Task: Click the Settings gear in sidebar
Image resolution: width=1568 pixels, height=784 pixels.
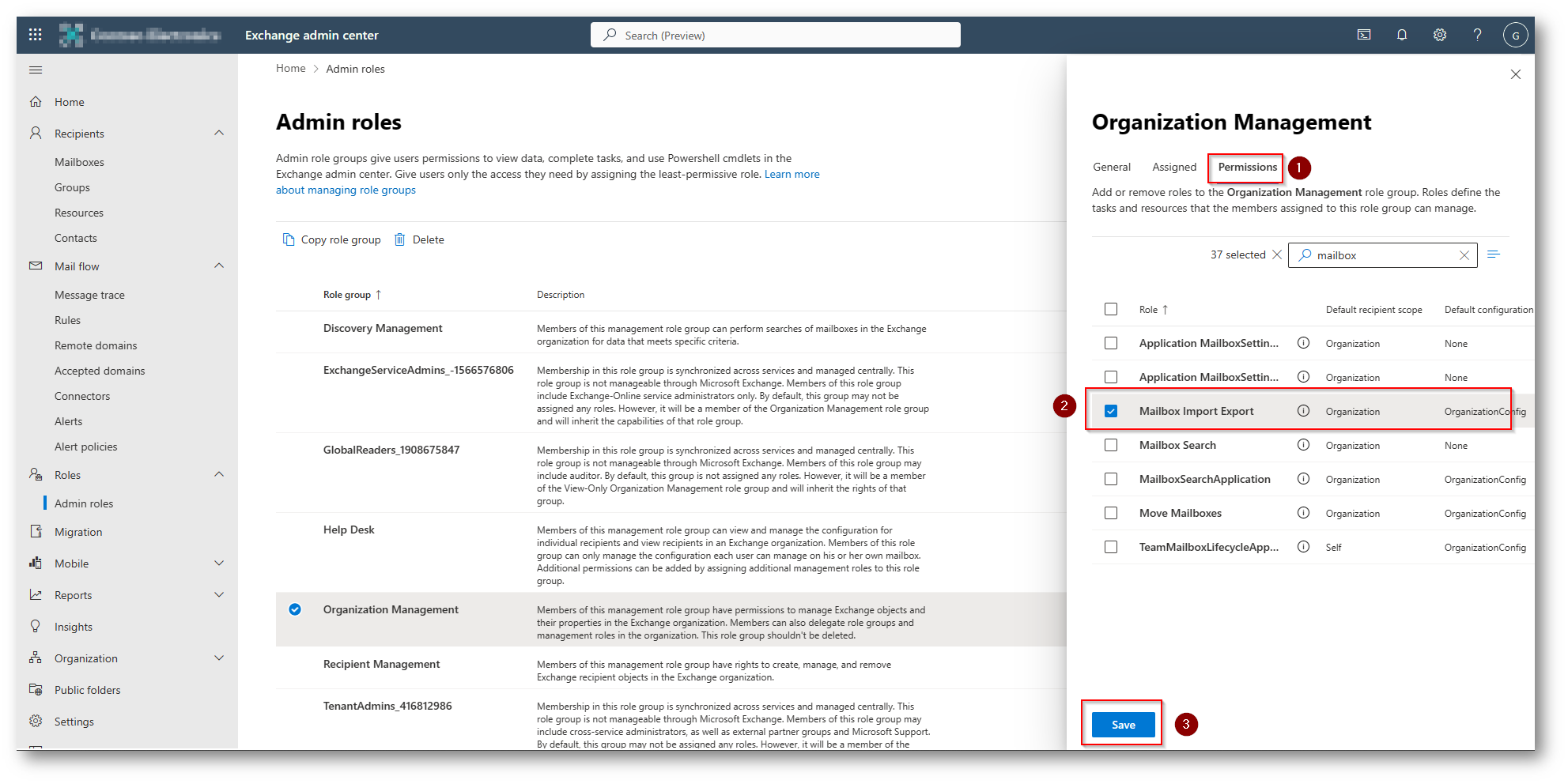Action: coord(36,722)
